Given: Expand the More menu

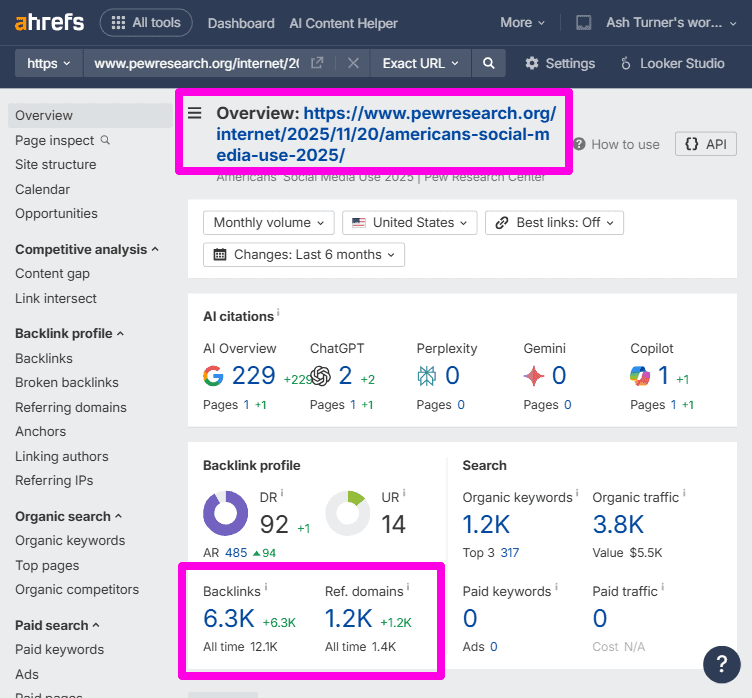Looking at the screenshot, I should pyautogui.click(x=522, y=23).
